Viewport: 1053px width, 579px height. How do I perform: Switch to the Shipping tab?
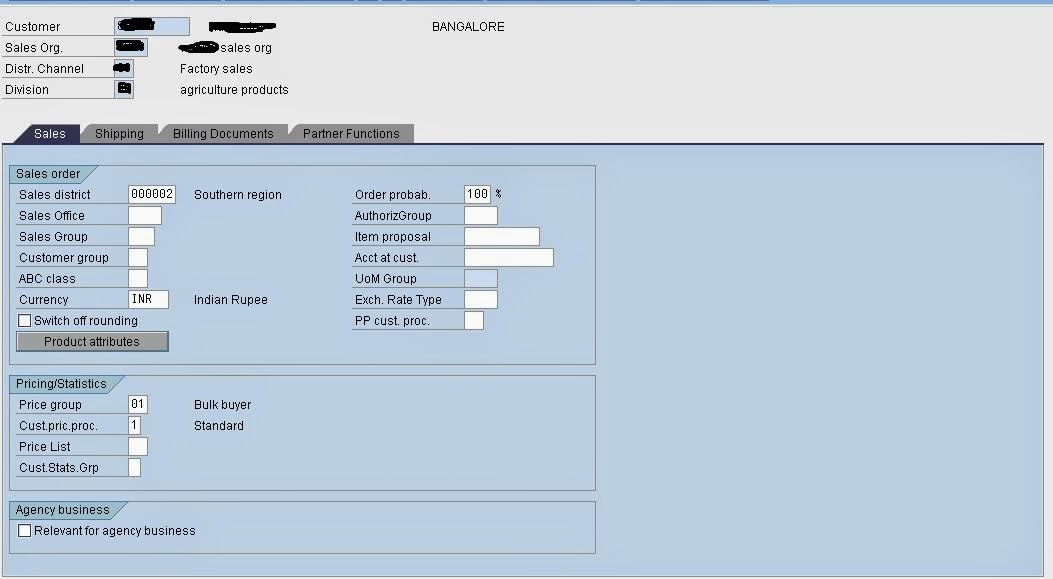[119, 133]
